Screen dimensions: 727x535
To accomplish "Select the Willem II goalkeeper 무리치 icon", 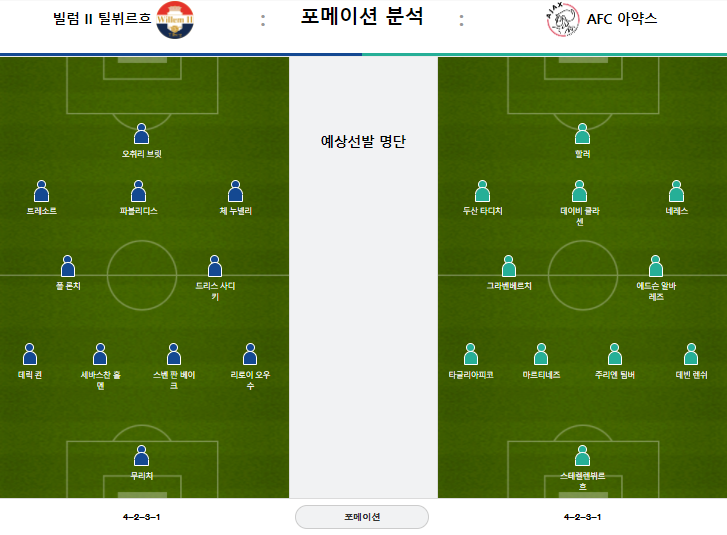I will (141, 455).
